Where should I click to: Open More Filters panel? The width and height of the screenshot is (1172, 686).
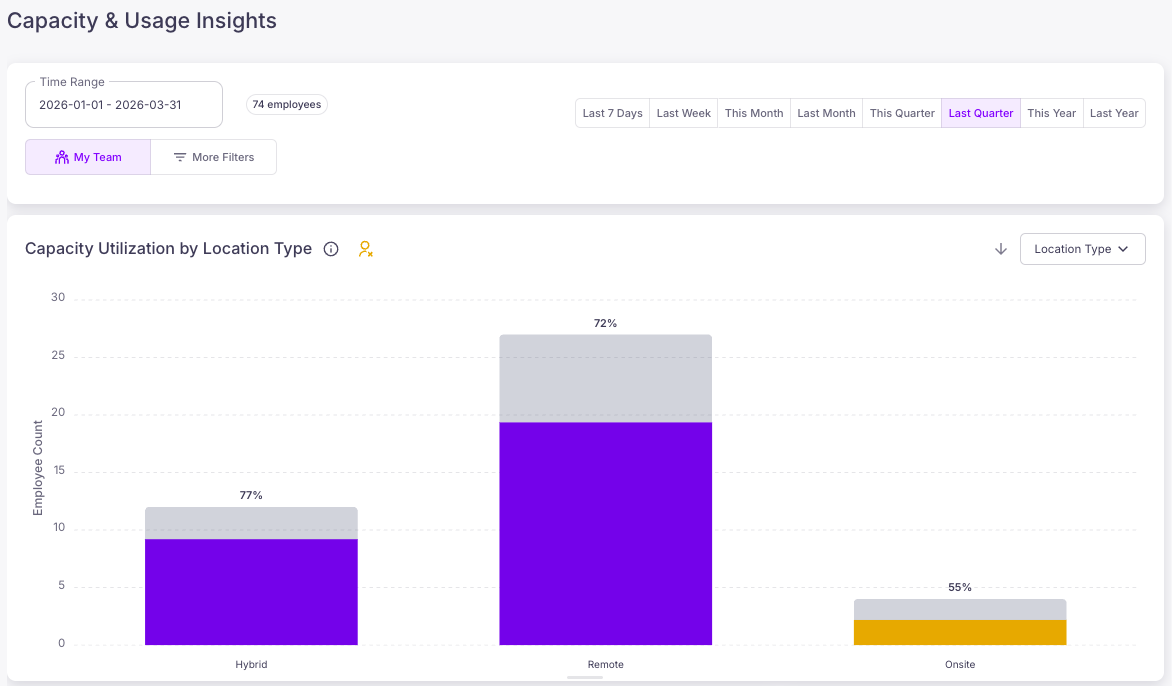pos(214,157)
